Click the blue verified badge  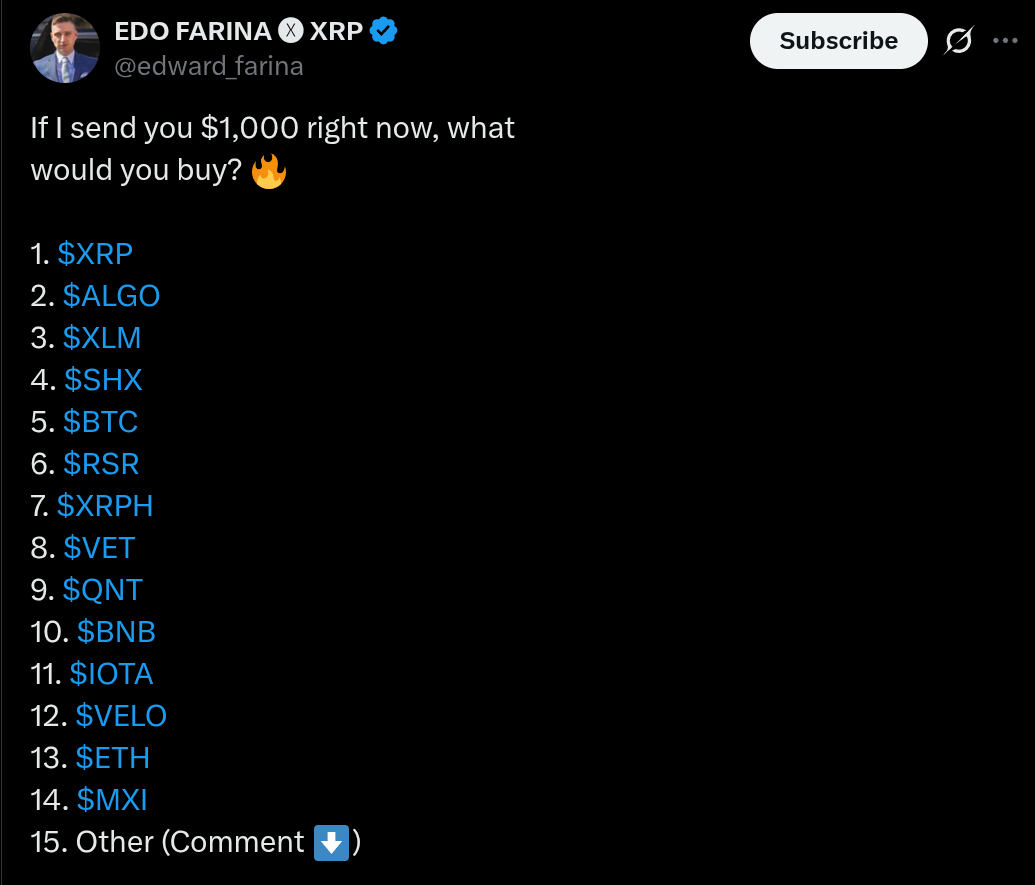pos(383,31)
